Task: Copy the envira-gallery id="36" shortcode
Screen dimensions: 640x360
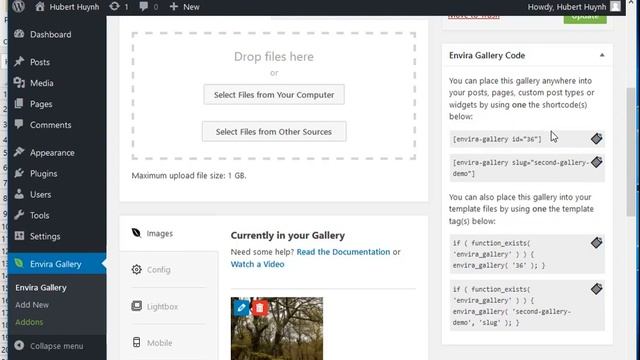Action: [x=596, y=138]
